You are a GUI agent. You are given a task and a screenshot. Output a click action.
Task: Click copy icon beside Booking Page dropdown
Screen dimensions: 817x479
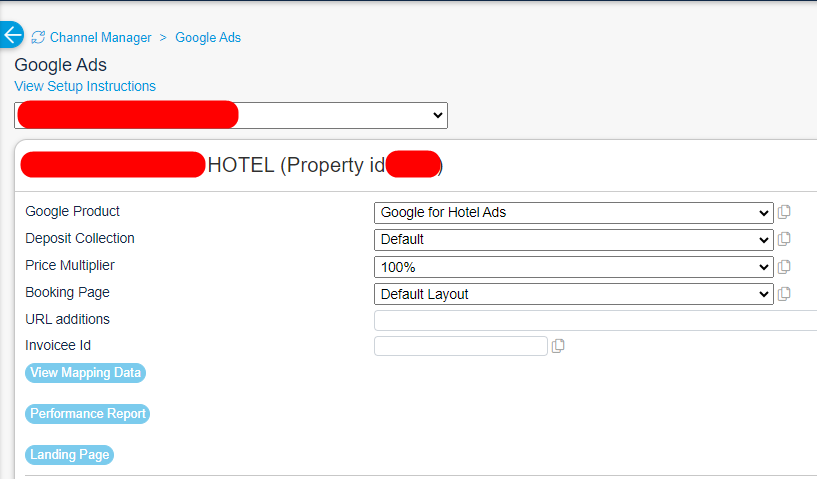point(784,293)
